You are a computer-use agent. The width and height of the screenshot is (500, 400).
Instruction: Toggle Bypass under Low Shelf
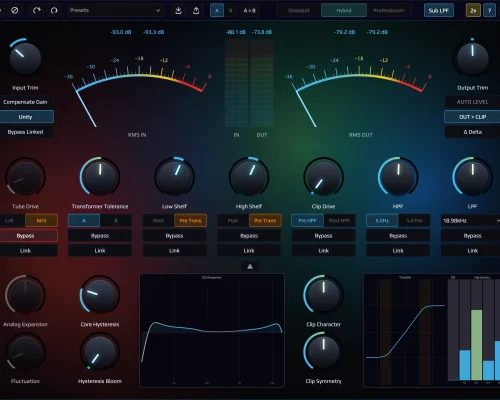tap(174, 236)
